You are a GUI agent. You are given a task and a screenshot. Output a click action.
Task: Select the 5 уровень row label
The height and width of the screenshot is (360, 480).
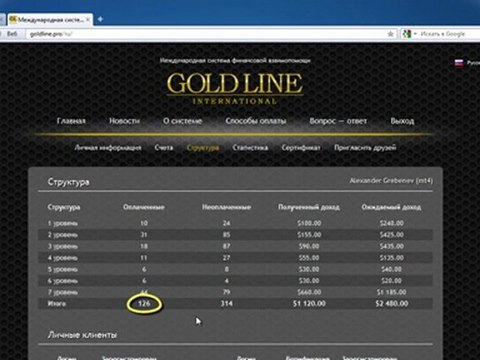[63, 269]
